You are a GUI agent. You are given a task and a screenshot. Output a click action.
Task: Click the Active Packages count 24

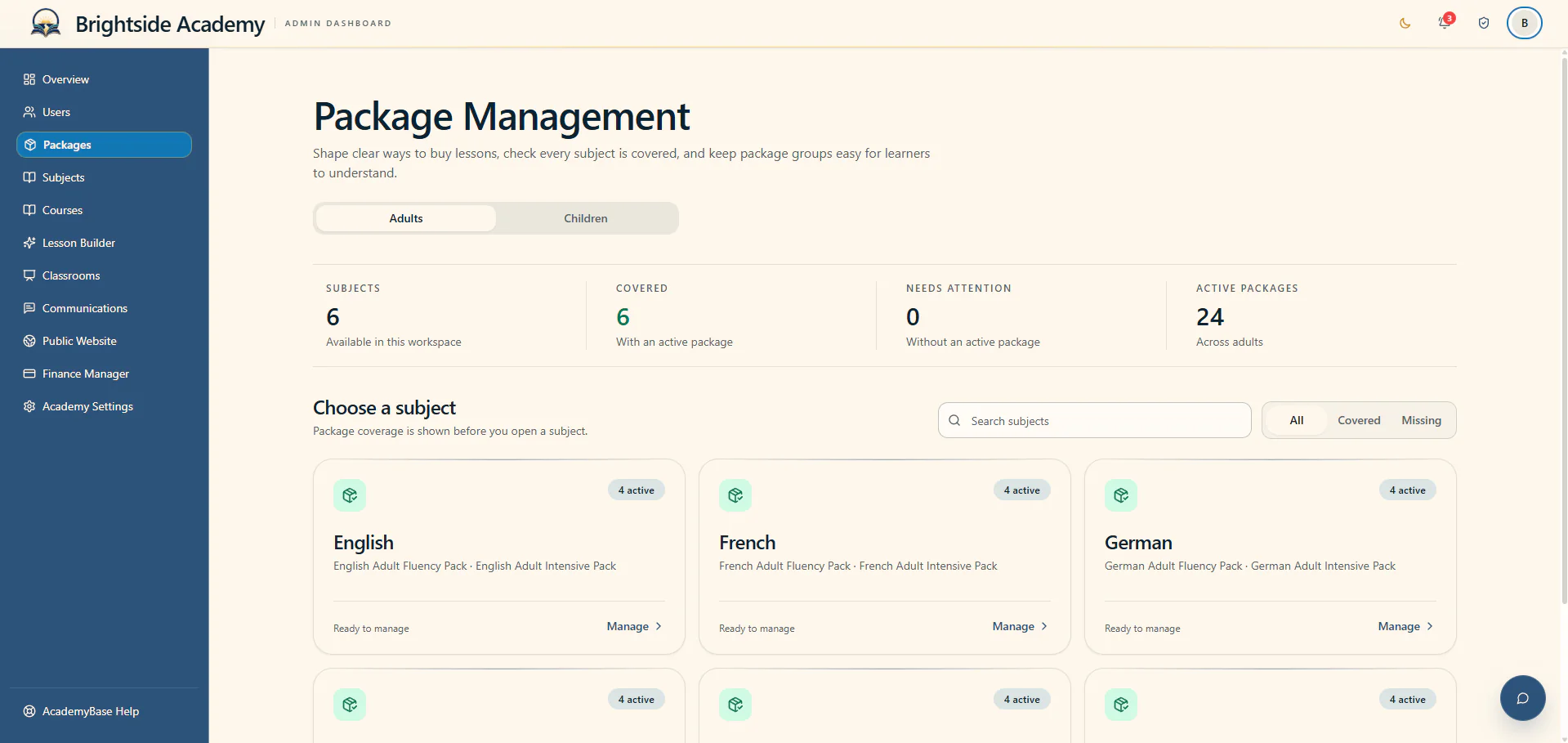click(x=1210, y=317)
